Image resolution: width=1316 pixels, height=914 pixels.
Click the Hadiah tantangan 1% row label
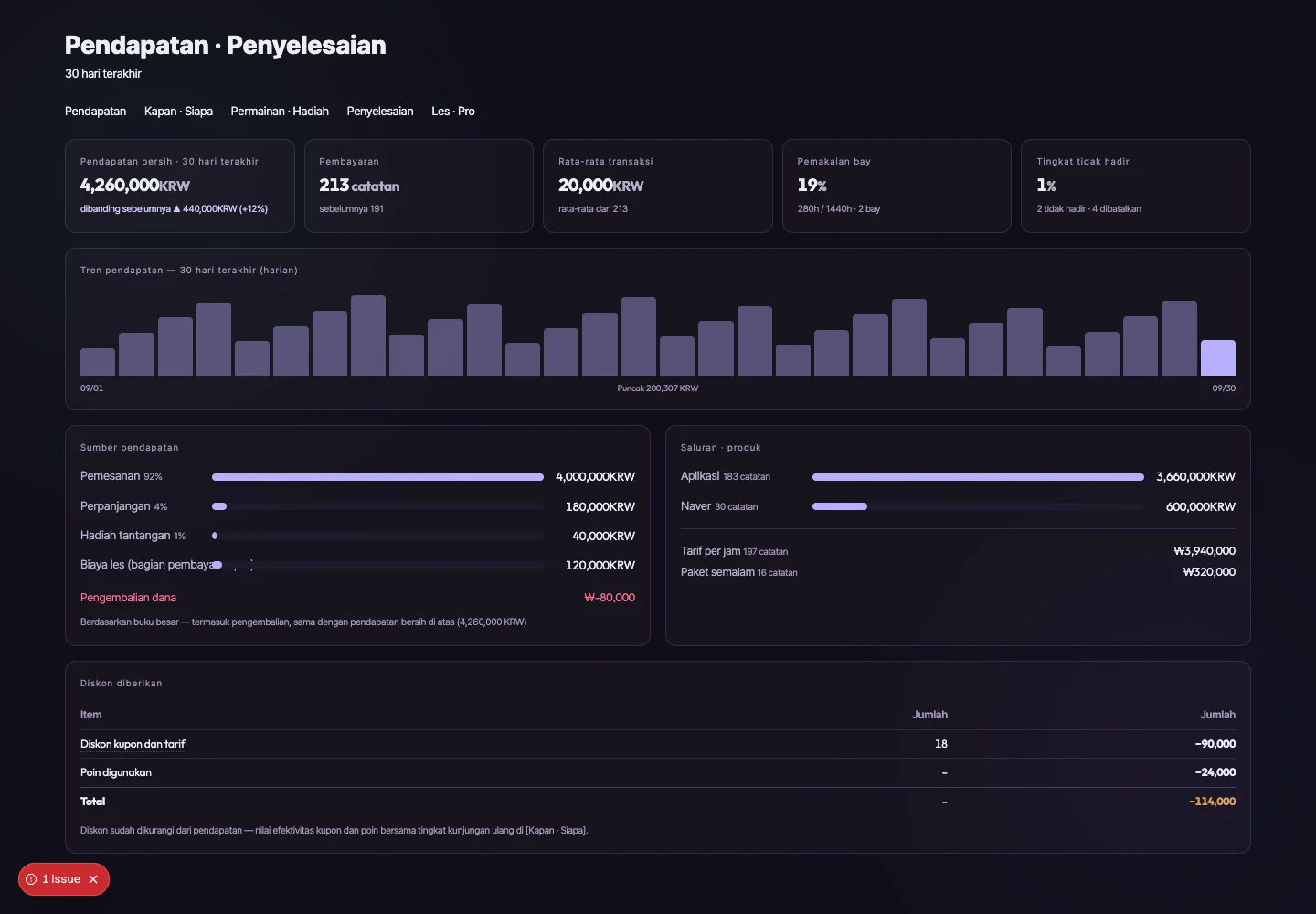(x=133, y=536)
